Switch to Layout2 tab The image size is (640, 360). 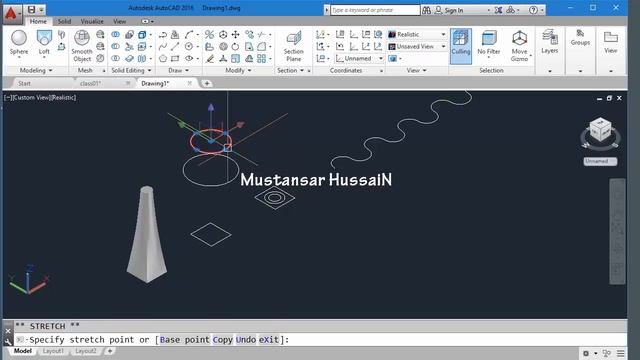coord(86,351)
